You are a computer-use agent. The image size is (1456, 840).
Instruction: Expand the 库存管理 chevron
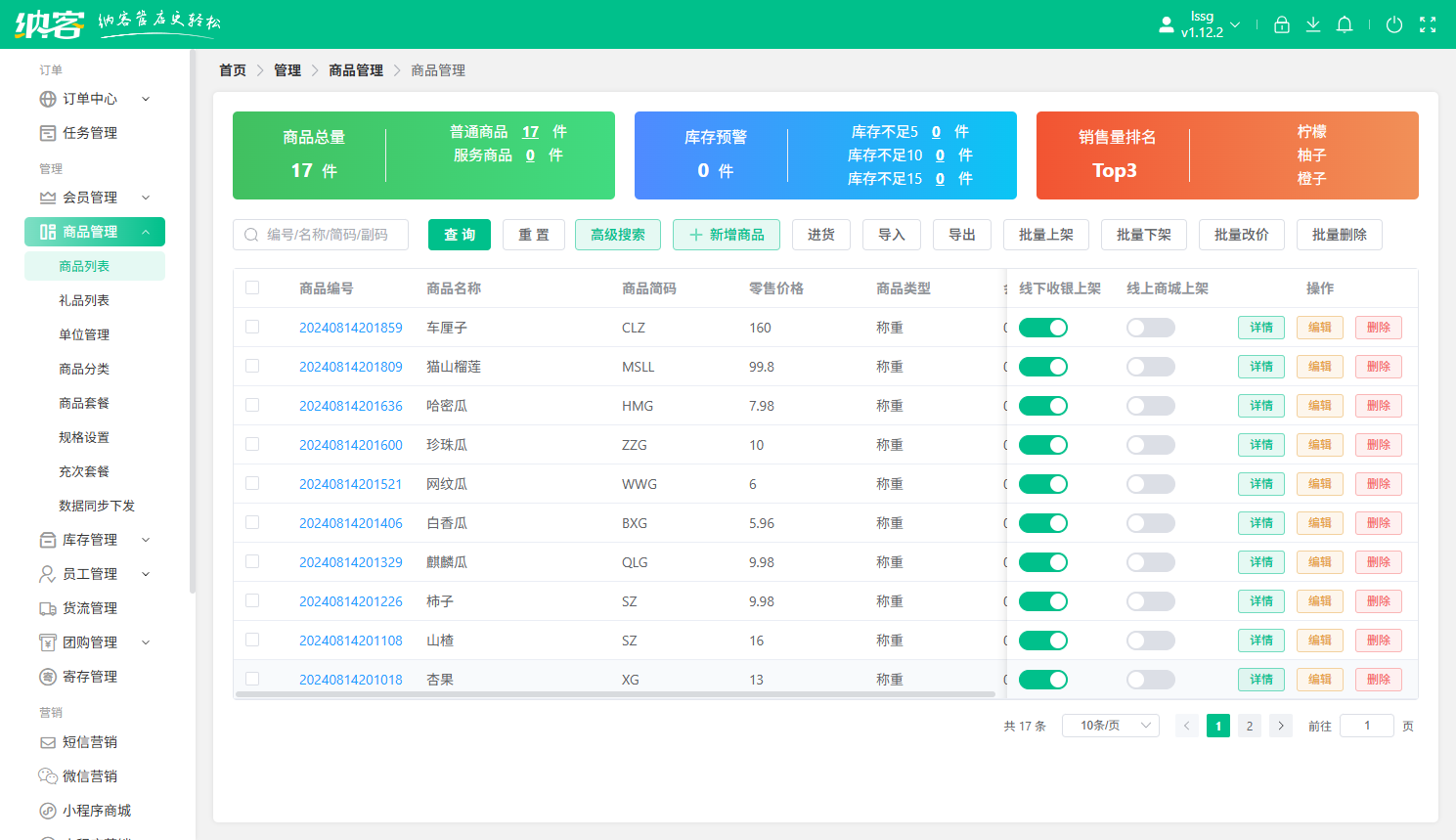(x=146, y=540)
